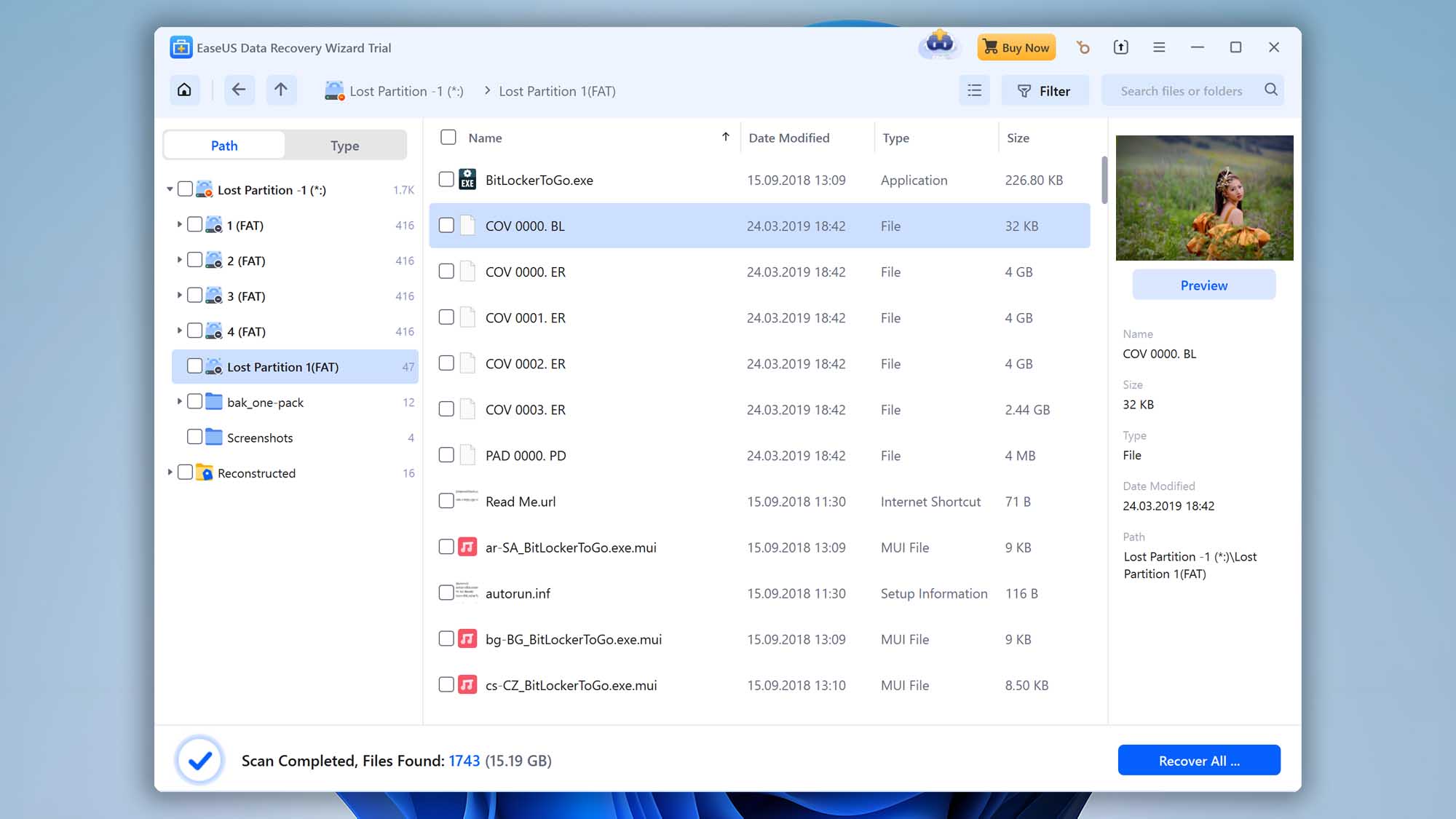Click the search icon to search files
This screenshot has height=819, width=1456.
pos(1270,90)
